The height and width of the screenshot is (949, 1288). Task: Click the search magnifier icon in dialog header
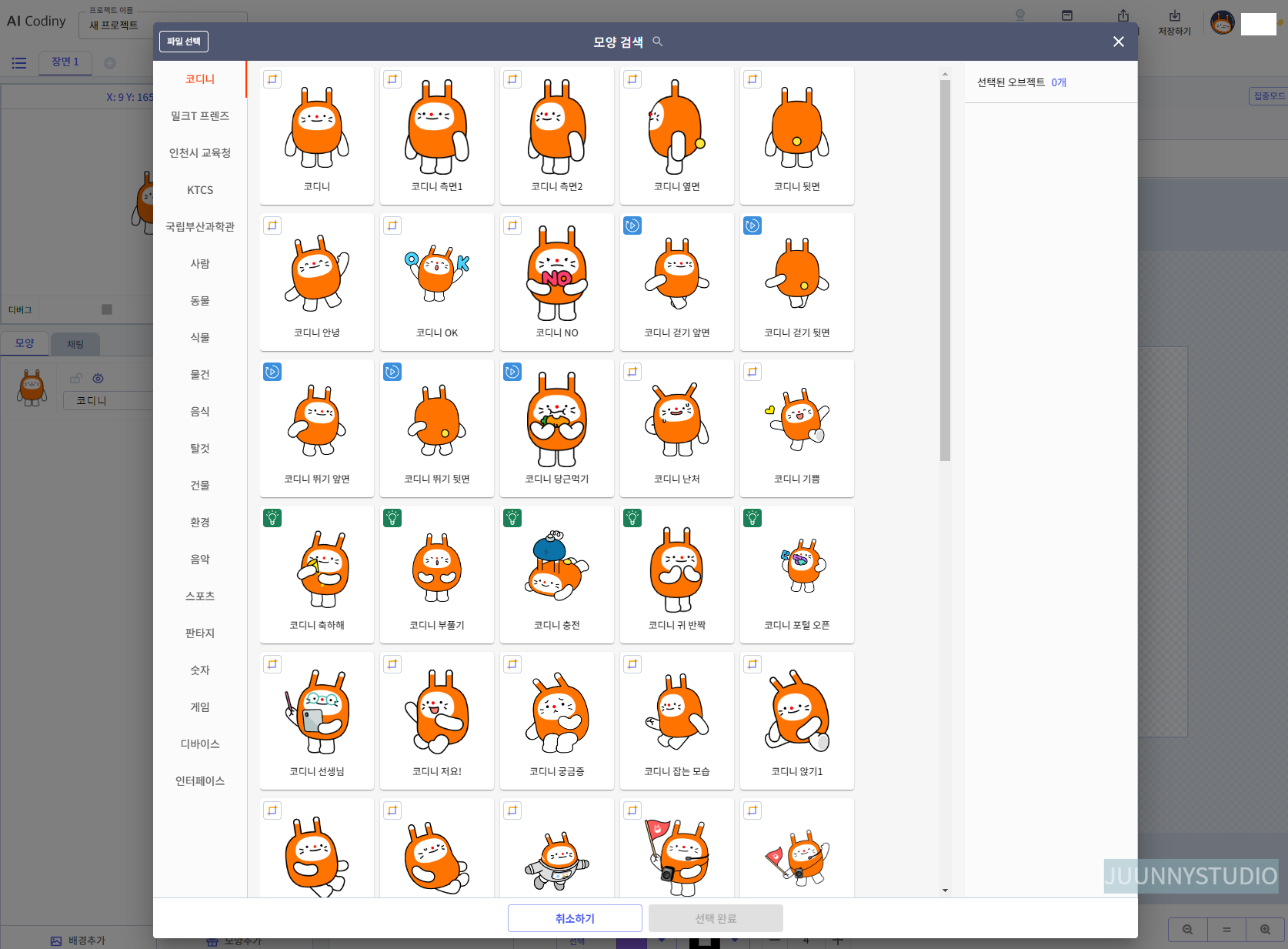tap(657, 42)
